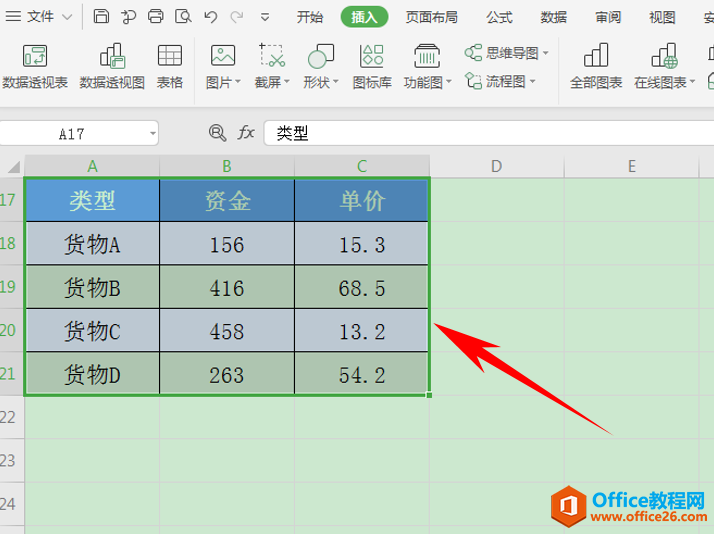Select column A header
This screenshot has height=534, width=714.
[x=92, y=166]
